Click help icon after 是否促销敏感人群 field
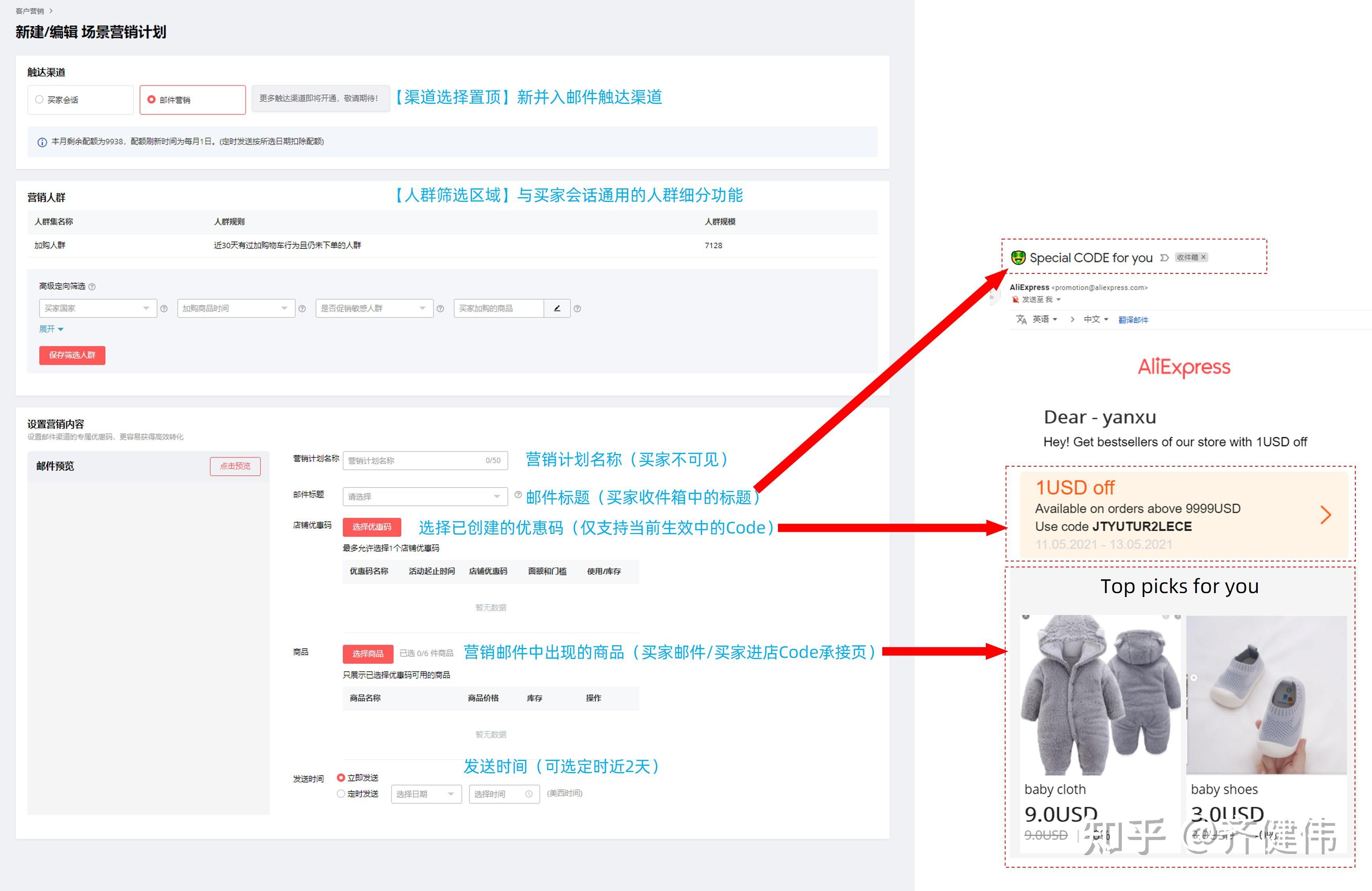The image size is (1372, 891). pos(440,309)
